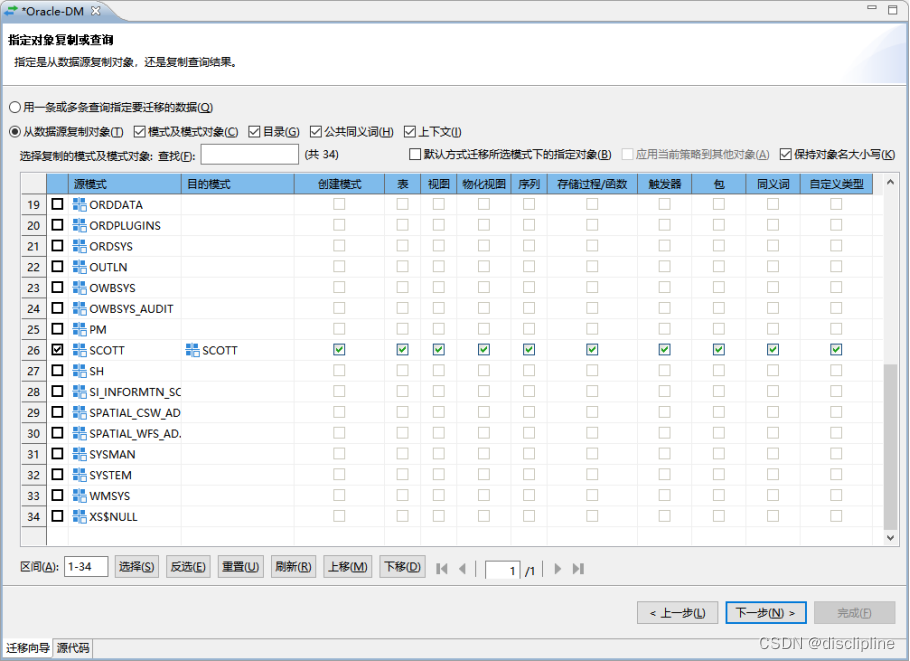
Task: Click the ORDPLUGINS schema icon
Action: (x=80, y=225)
